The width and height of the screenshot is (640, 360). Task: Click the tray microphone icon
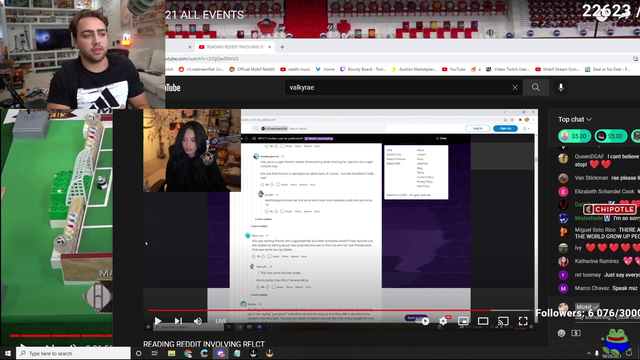point(596,353)
